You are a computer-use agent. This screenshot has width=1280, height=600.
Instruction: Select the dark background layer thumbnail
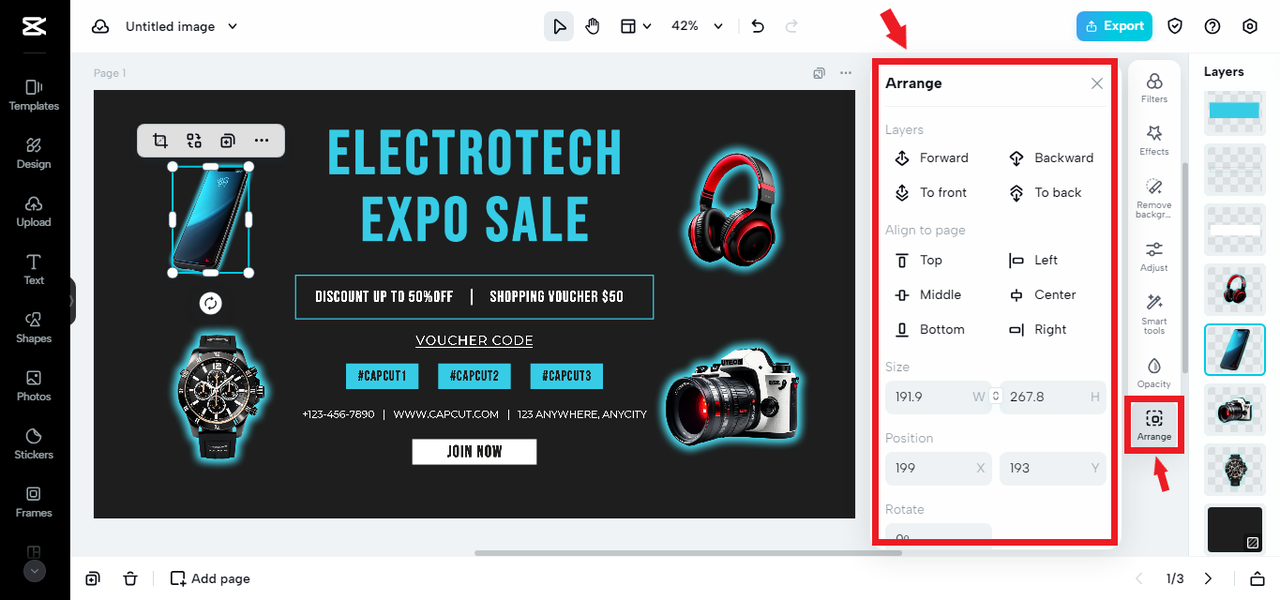(x=1234, y=529)
